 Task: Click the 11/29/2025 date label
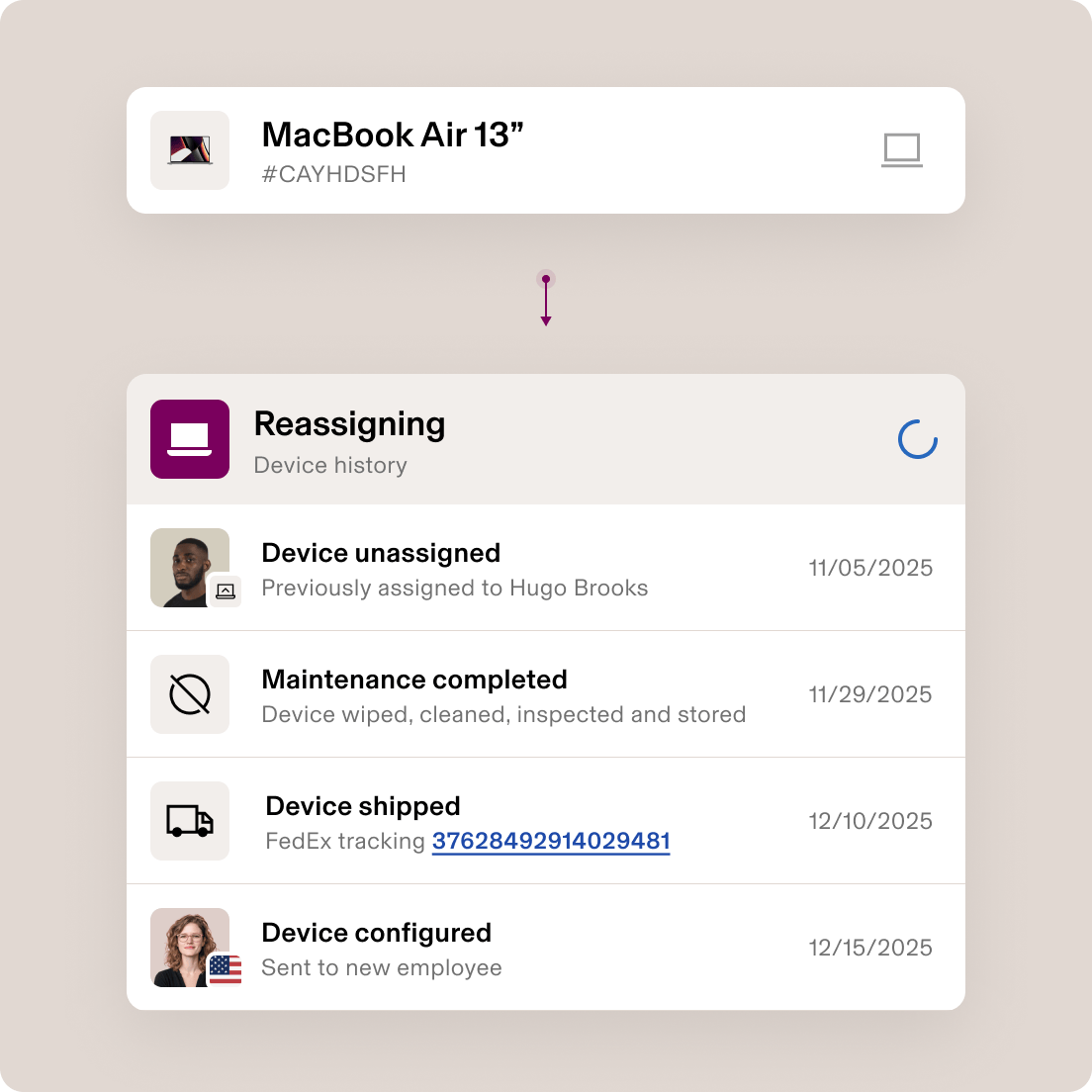click(x=869, y=693)
